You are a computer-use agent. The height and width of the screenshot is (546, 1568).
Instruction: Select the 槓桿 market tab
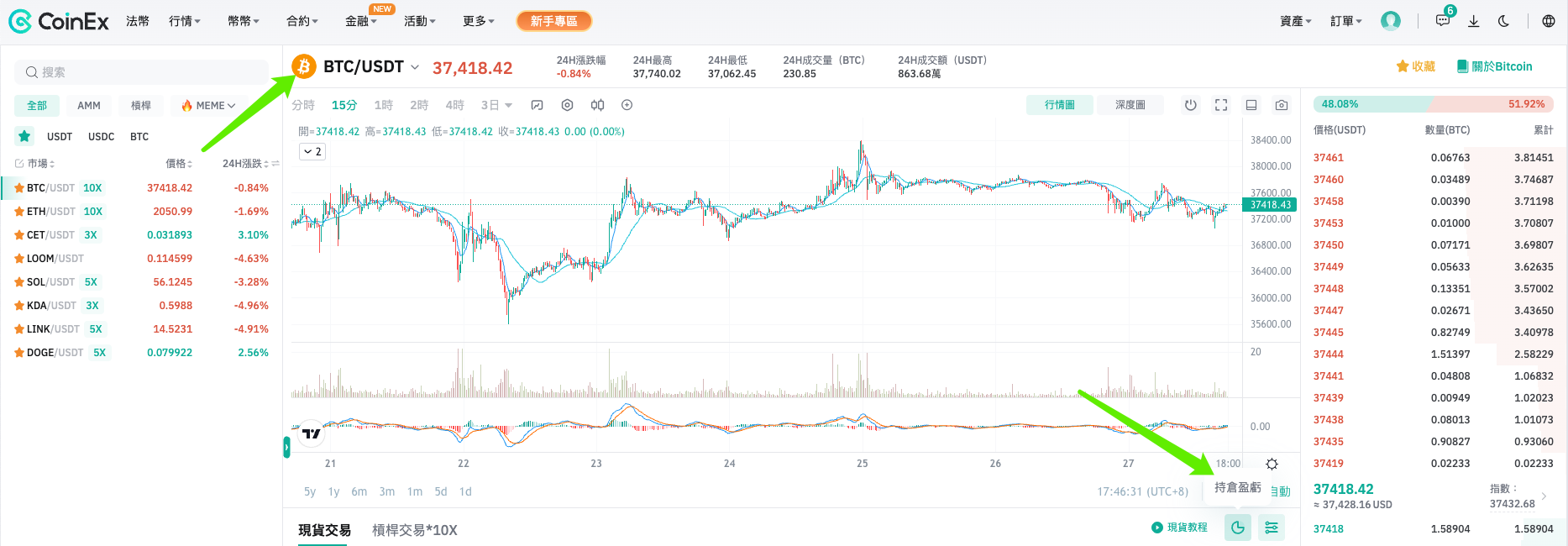tap(141, 105)
